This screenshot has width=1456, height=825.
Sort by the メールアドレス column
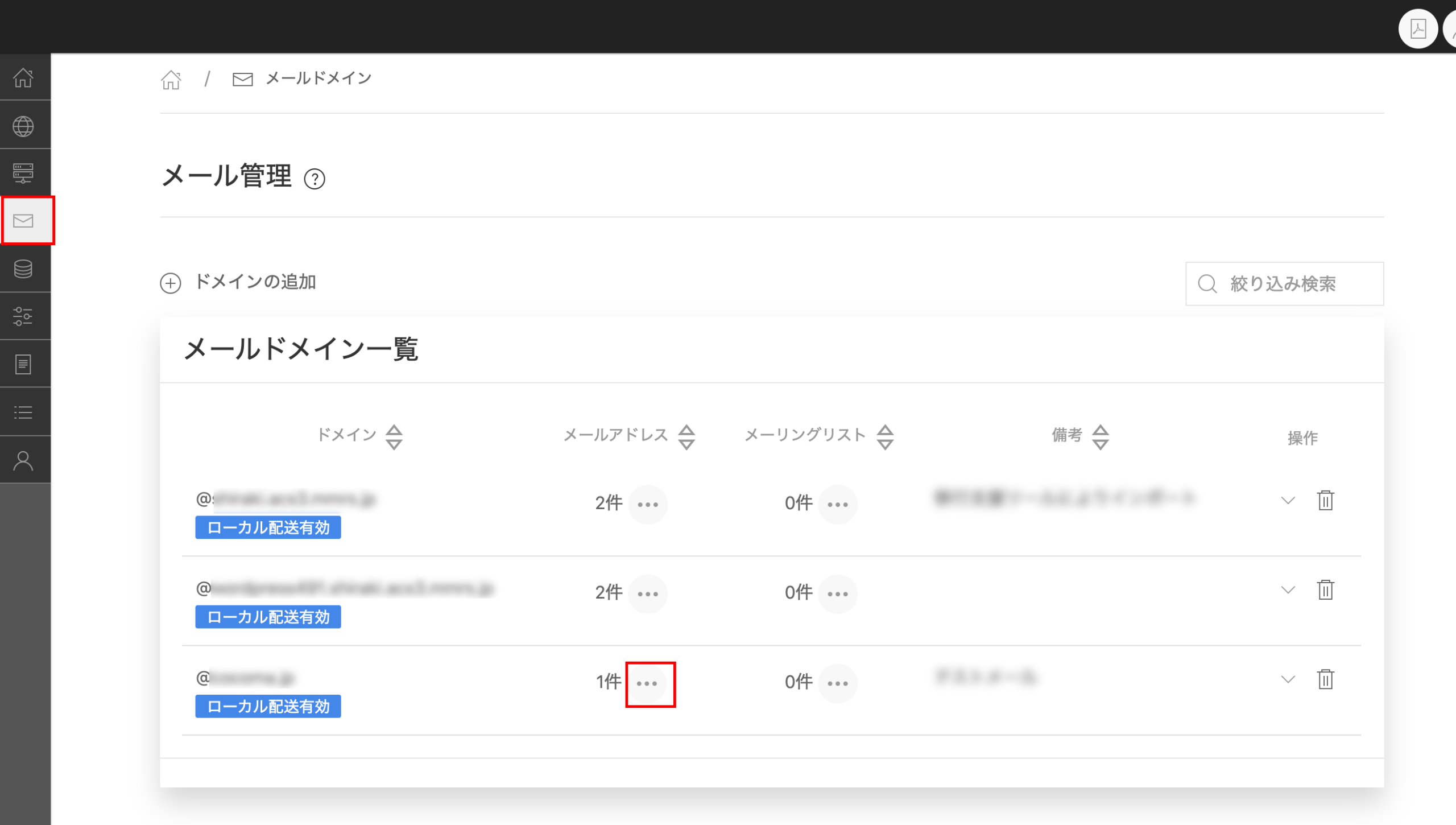click(686, 437)
